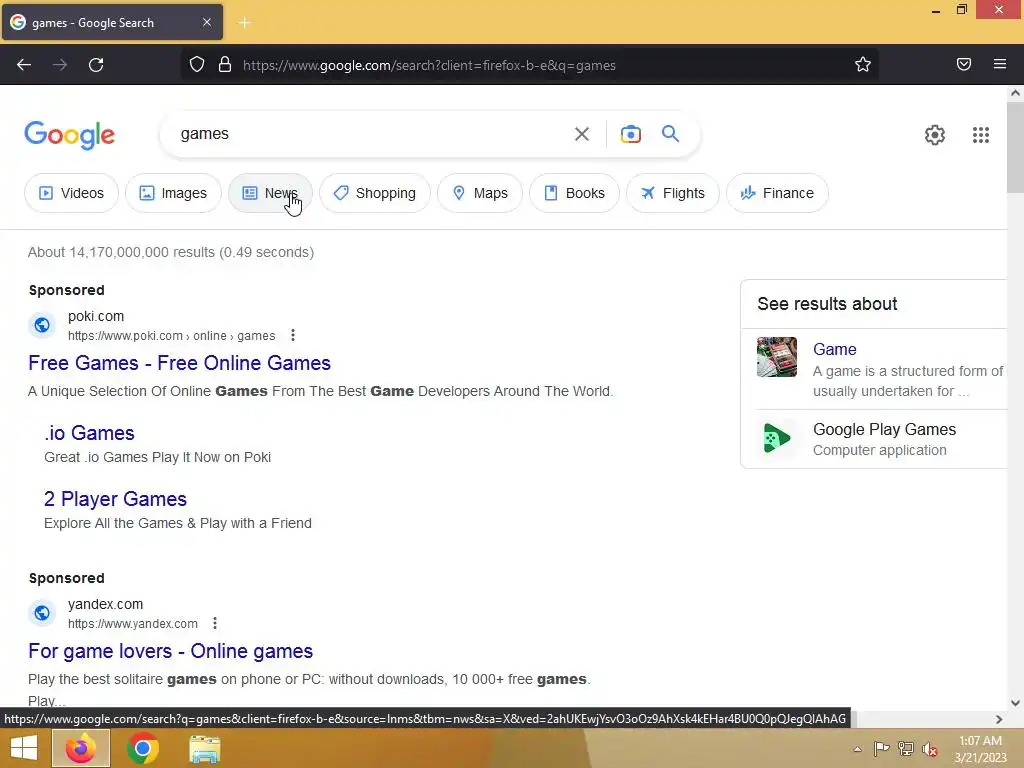Open File Explorer from the taskbar
Viewport: 1024px width, 768px height.
204,749
